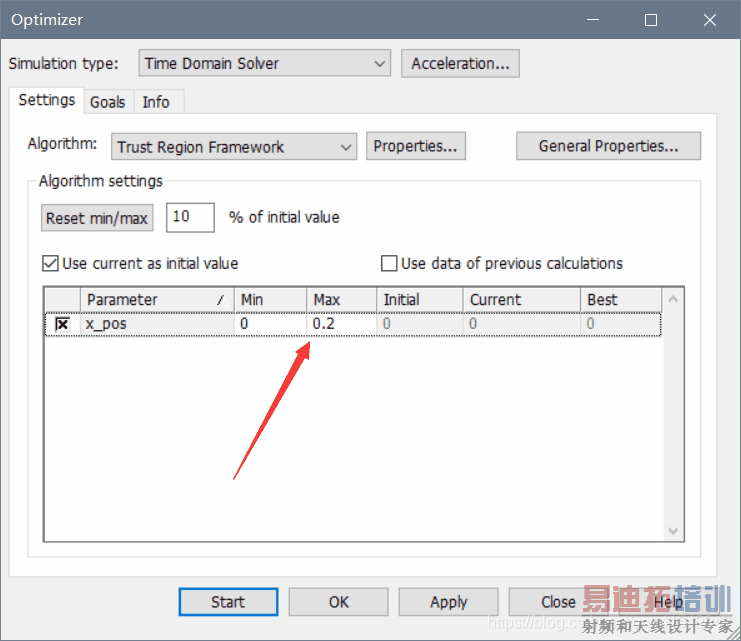The width and height of the screenshot is (741, 641).
Task: Switch to the Goals tab
Action: 108,102
